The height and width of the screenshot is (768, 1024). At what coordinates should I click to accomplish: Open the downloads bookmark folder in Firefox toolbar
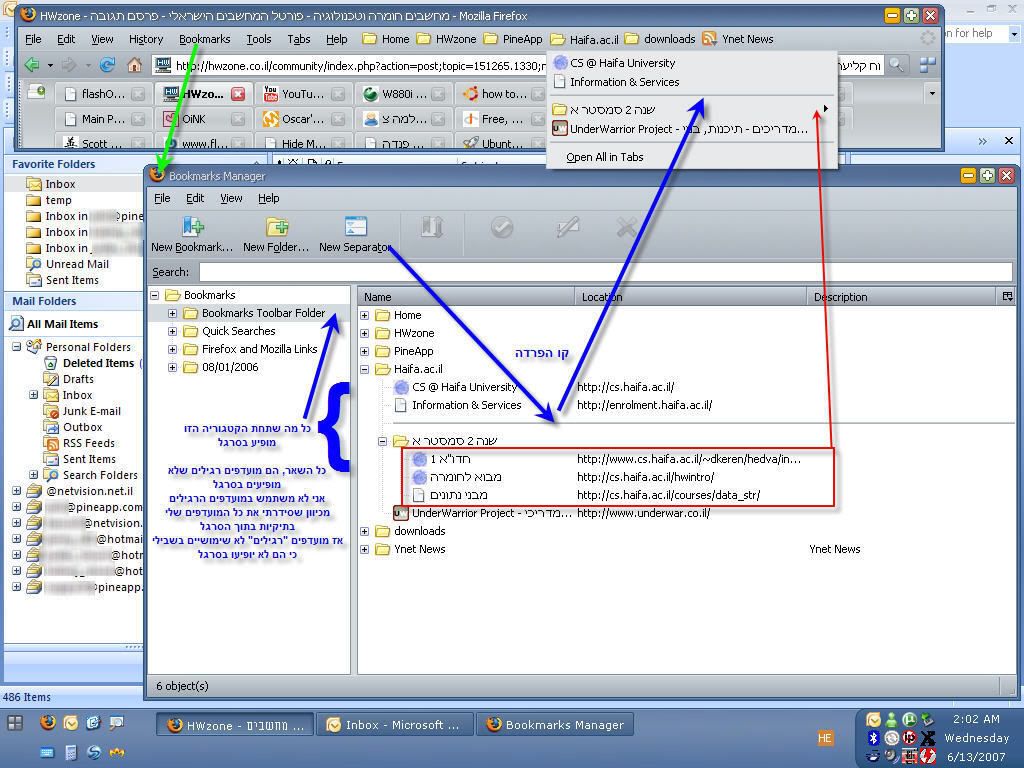660,39
